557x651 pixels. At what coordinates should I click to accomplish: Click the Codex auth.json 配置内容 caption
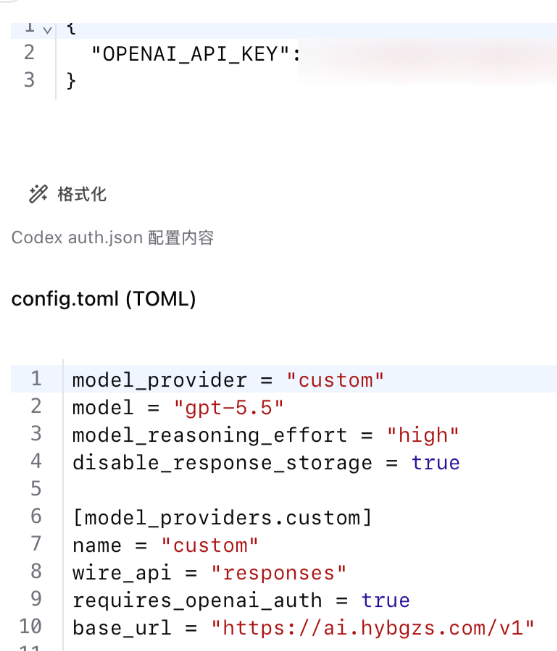(112, 237)
